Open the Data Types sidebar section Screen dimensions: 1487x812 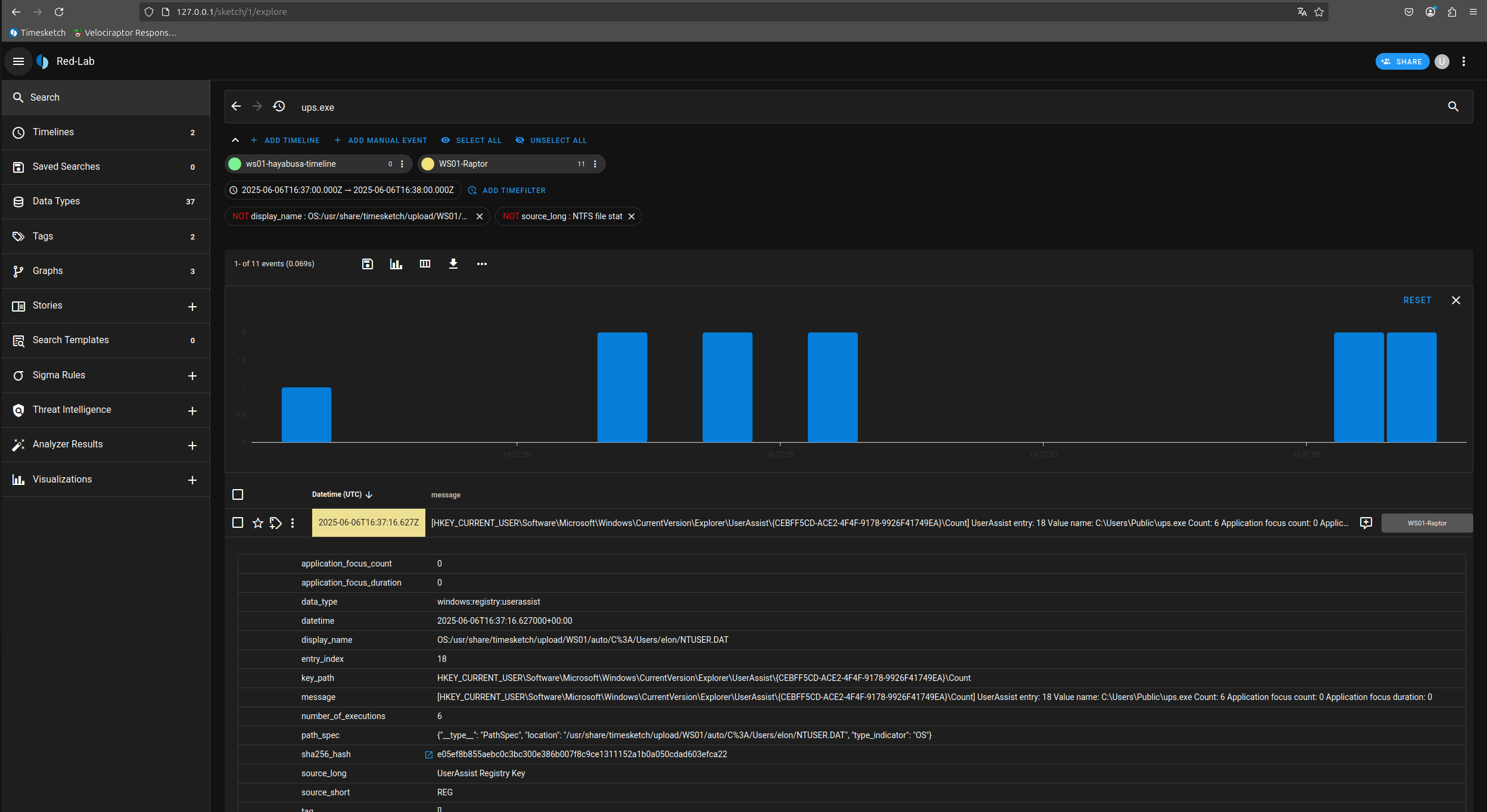106,201
